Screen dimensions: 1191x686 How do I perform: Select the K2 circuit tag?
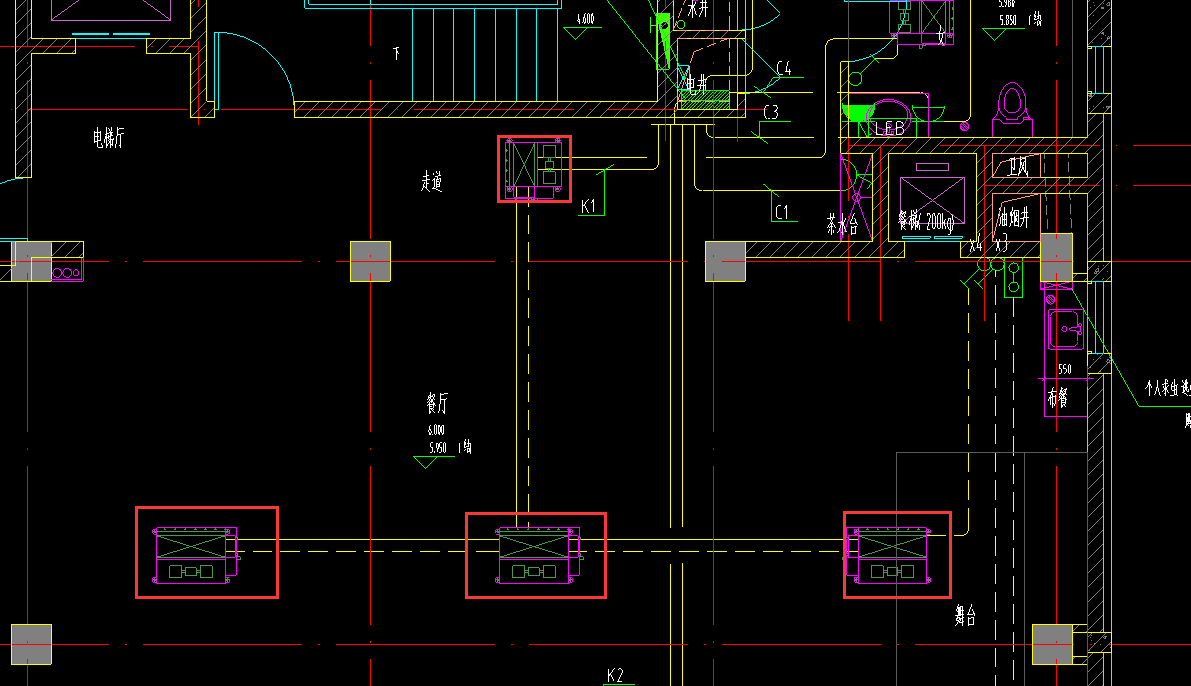[615, 675]
